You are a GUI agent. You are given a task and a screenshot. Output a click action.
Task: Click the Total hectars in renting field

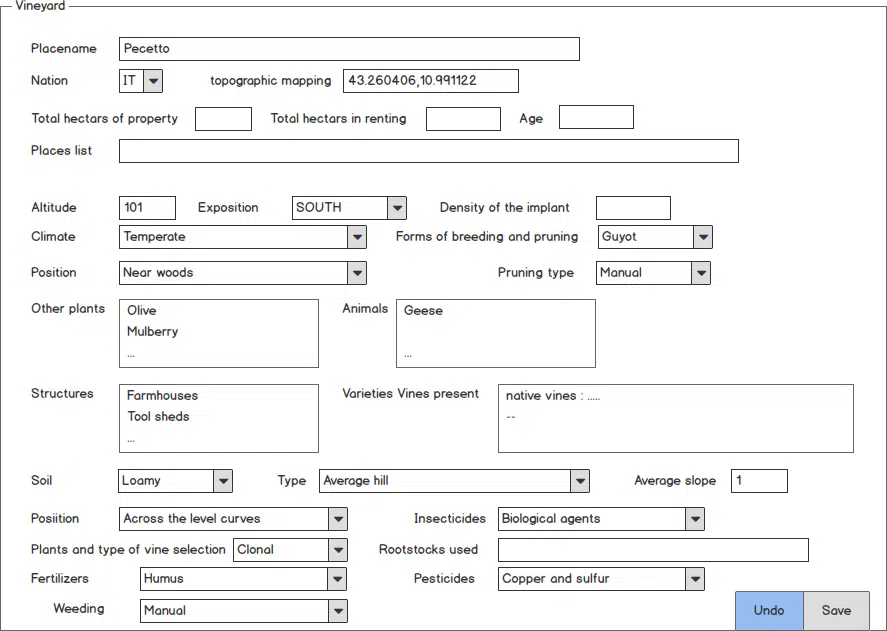pyautogui.click(x=463, y=119)
